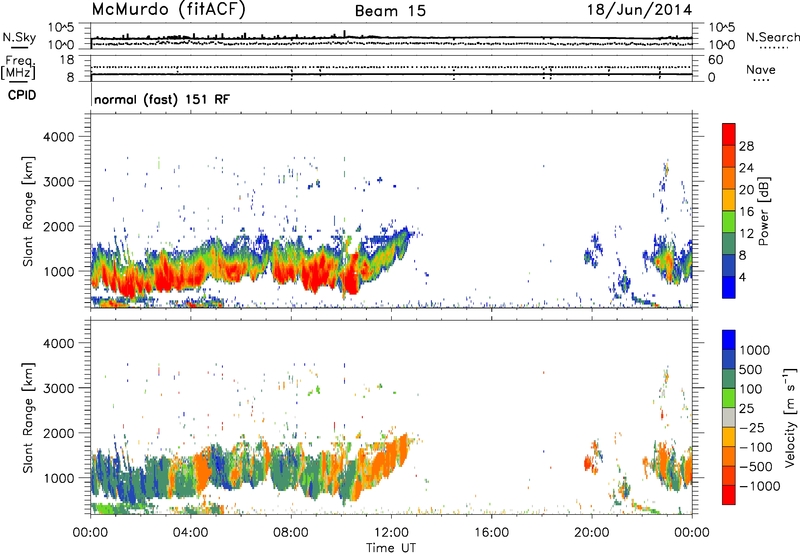Click the 2000 tick of the velocity panel

[59, 433]
